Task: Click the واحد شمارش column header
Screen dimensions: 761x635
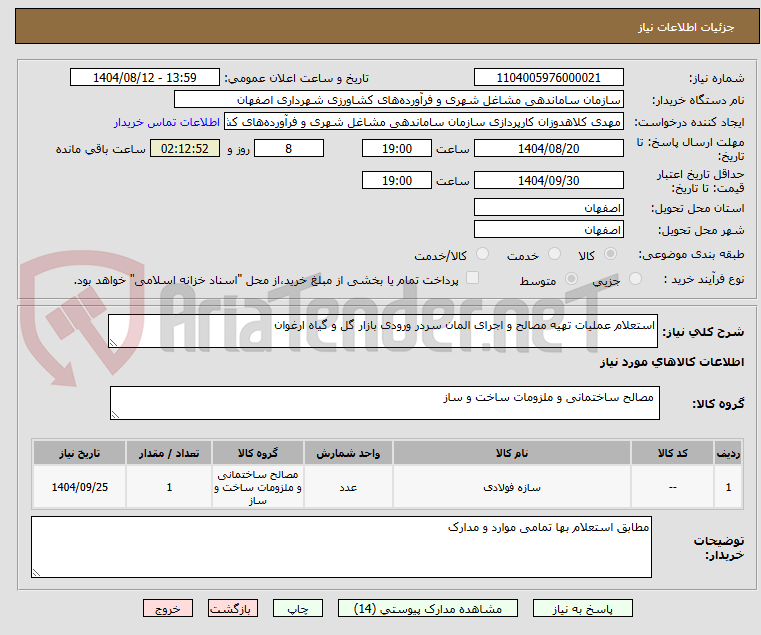Action: [x=348, y=453]
